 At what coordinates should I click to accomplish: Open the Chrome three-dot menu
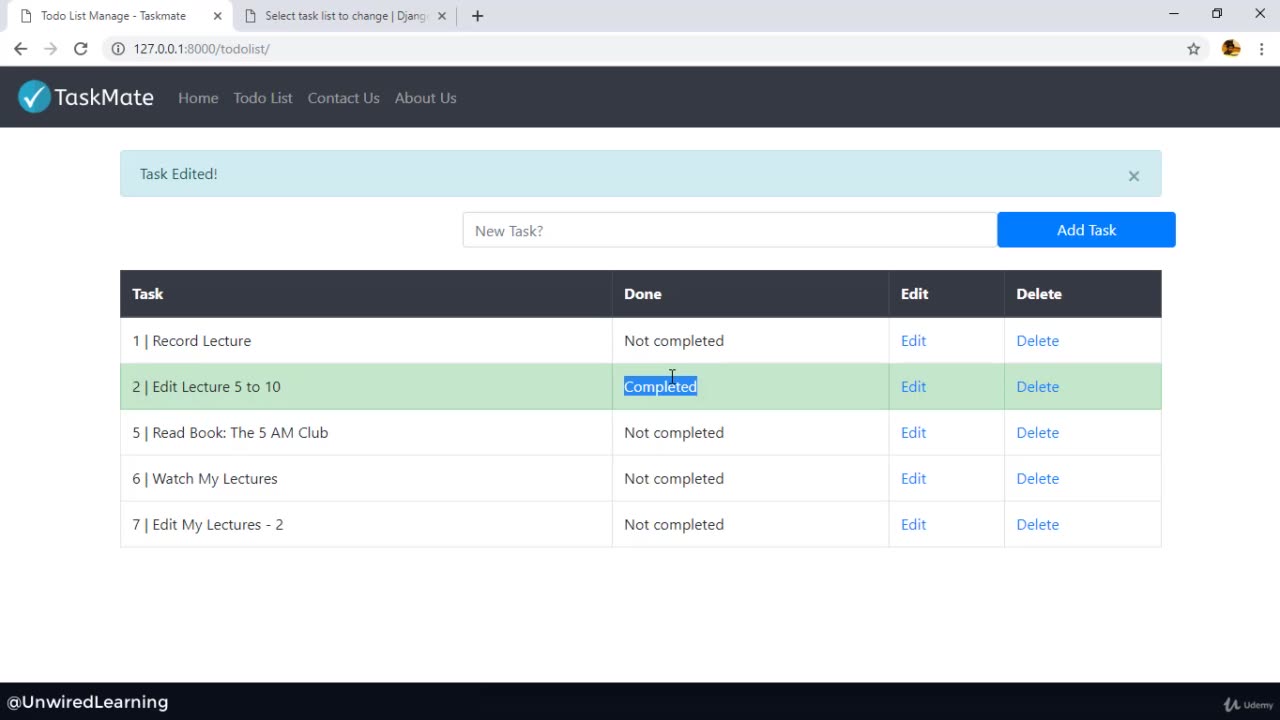tap(1261, 49)
